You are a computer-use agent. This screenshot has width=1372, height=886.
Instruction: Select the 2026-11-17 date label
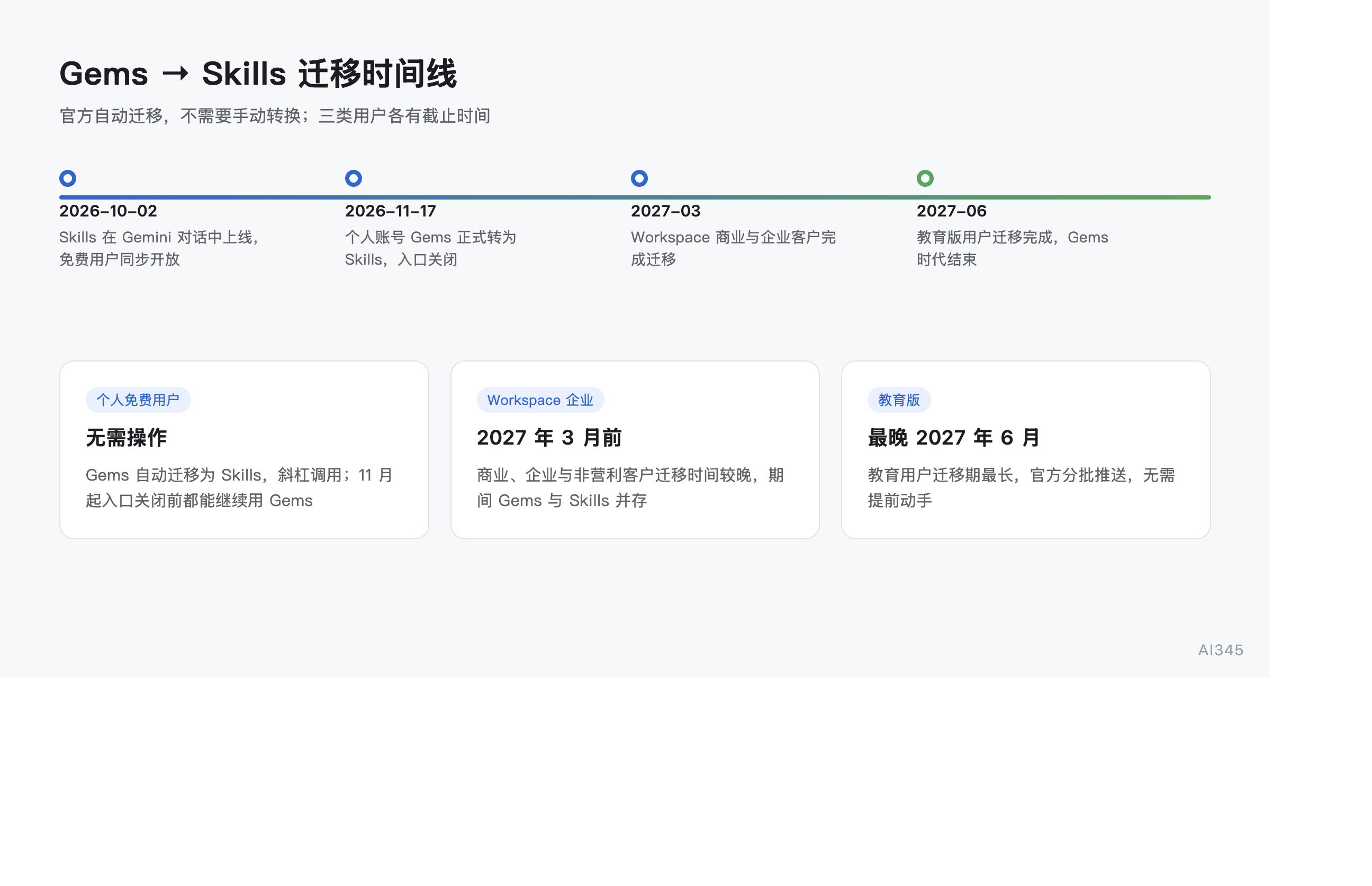click(x=391, y=211)
